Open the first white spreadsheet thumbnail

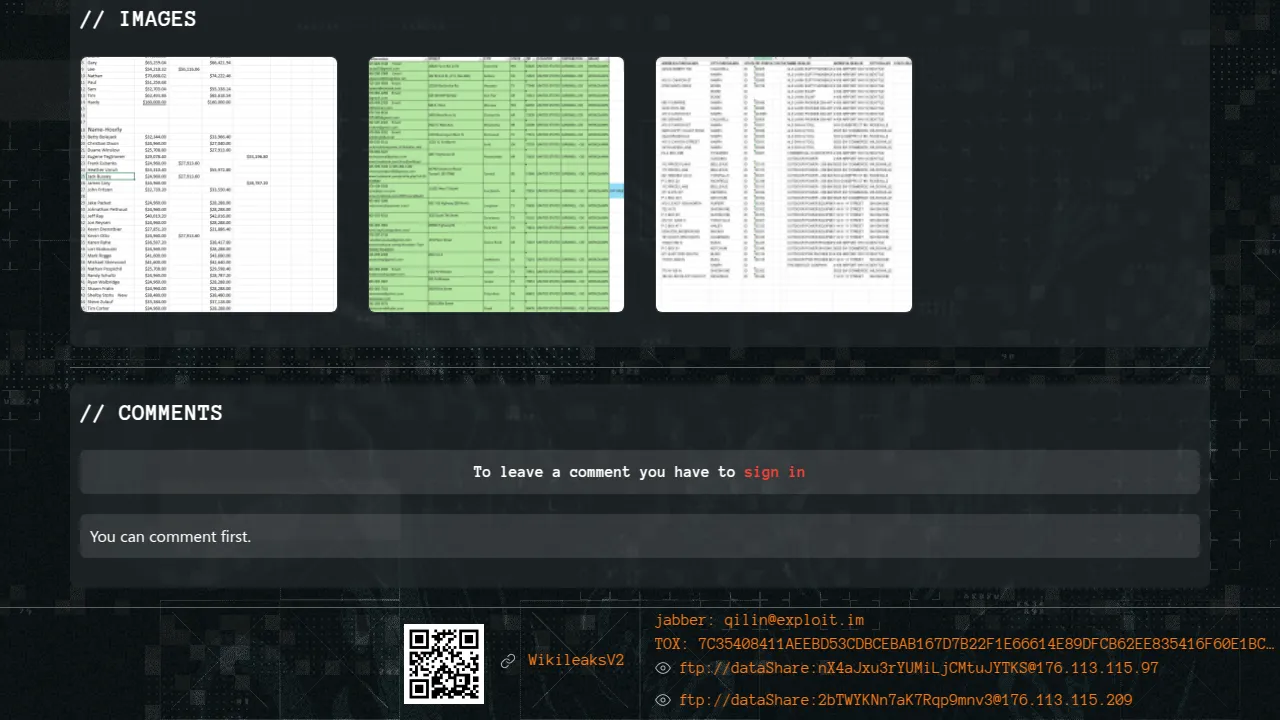click(x=209, y=184)
